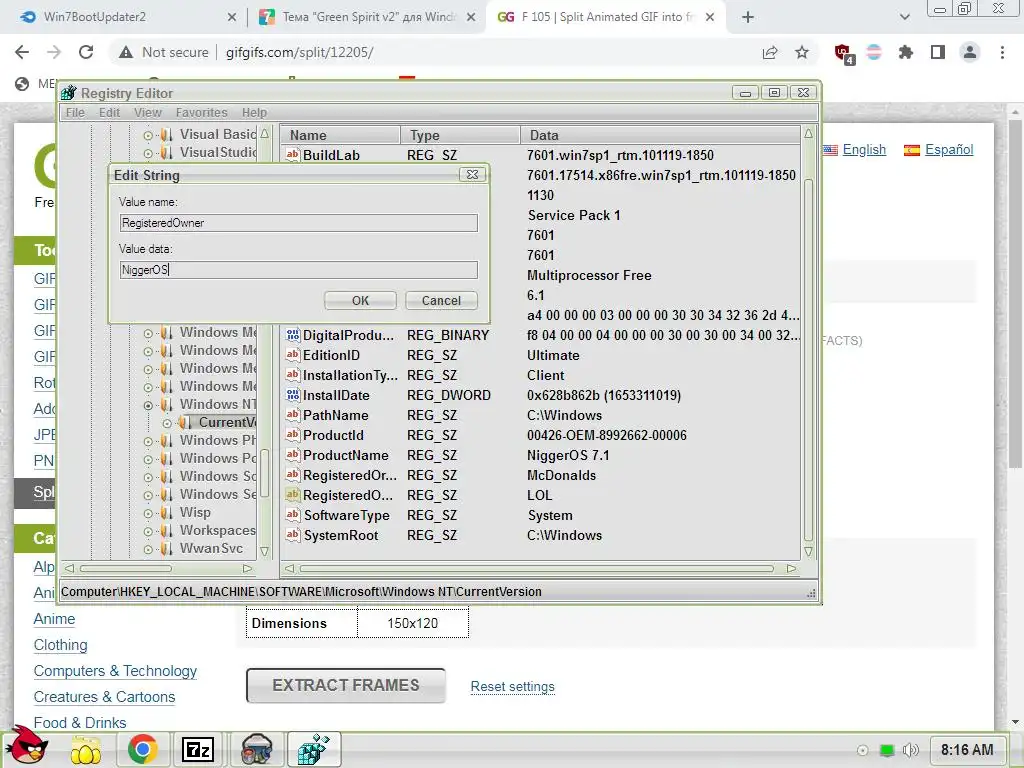
Task: Open the Creatures & Cartoons category link
Action: [x=104, y=697]
